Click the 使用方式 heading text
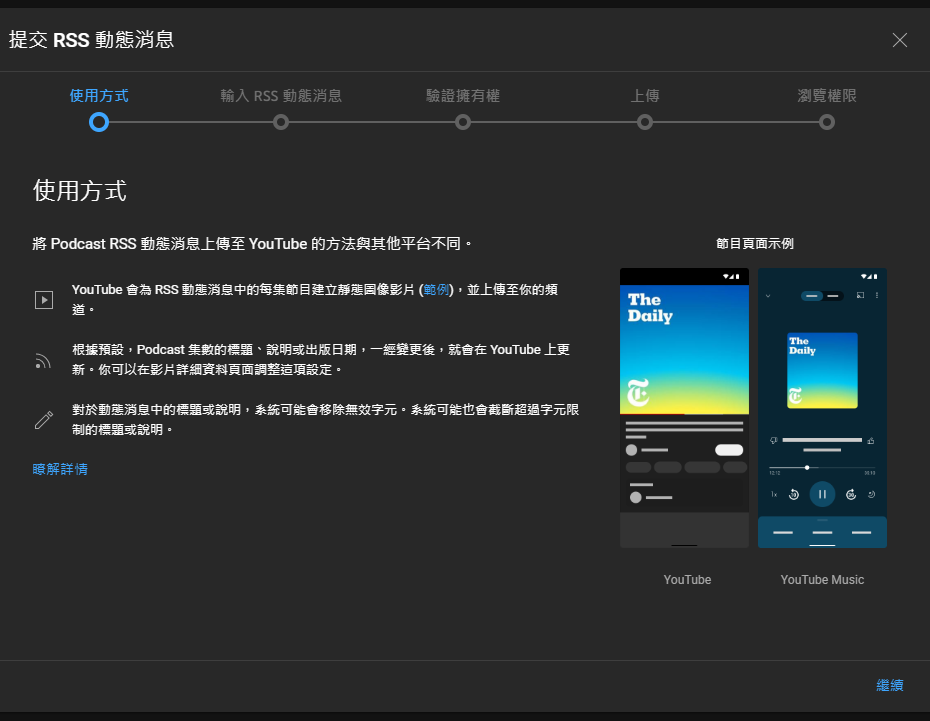Screen dimensions: 930x721 tap(79, 190)
